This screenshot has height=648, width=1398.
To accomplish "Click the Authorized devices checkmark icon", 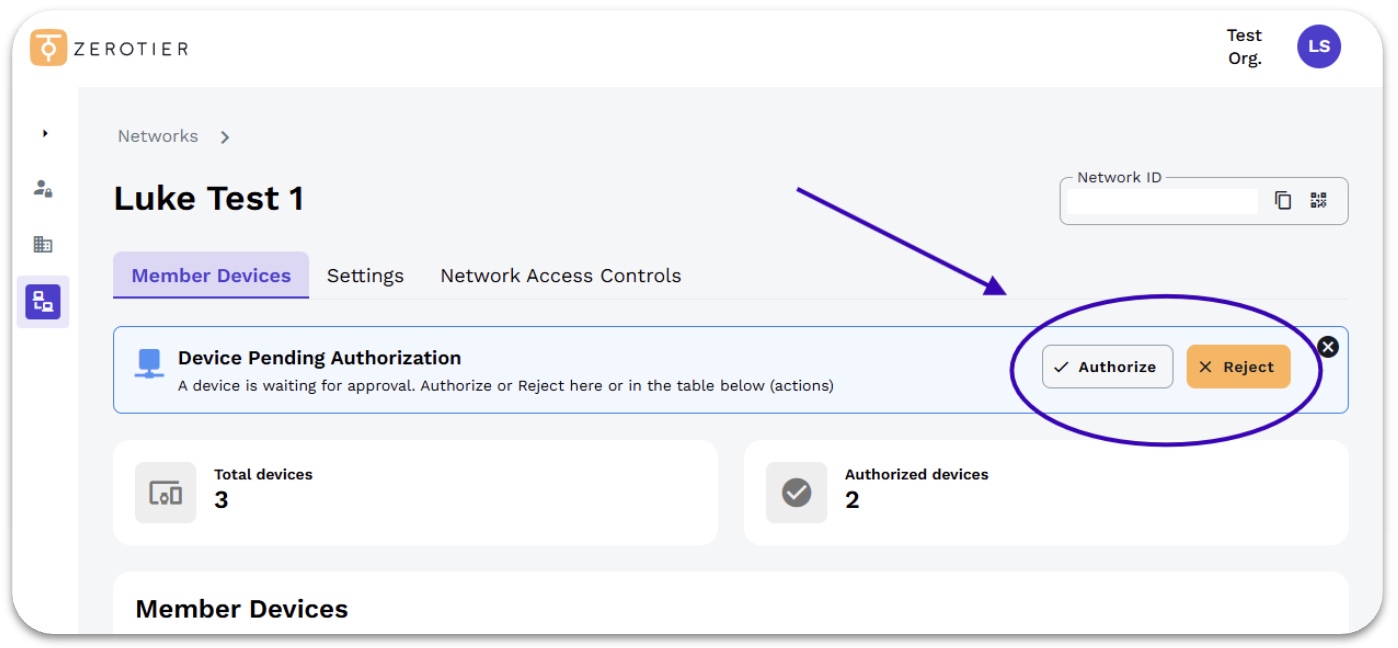I will (x=794, y=493).
